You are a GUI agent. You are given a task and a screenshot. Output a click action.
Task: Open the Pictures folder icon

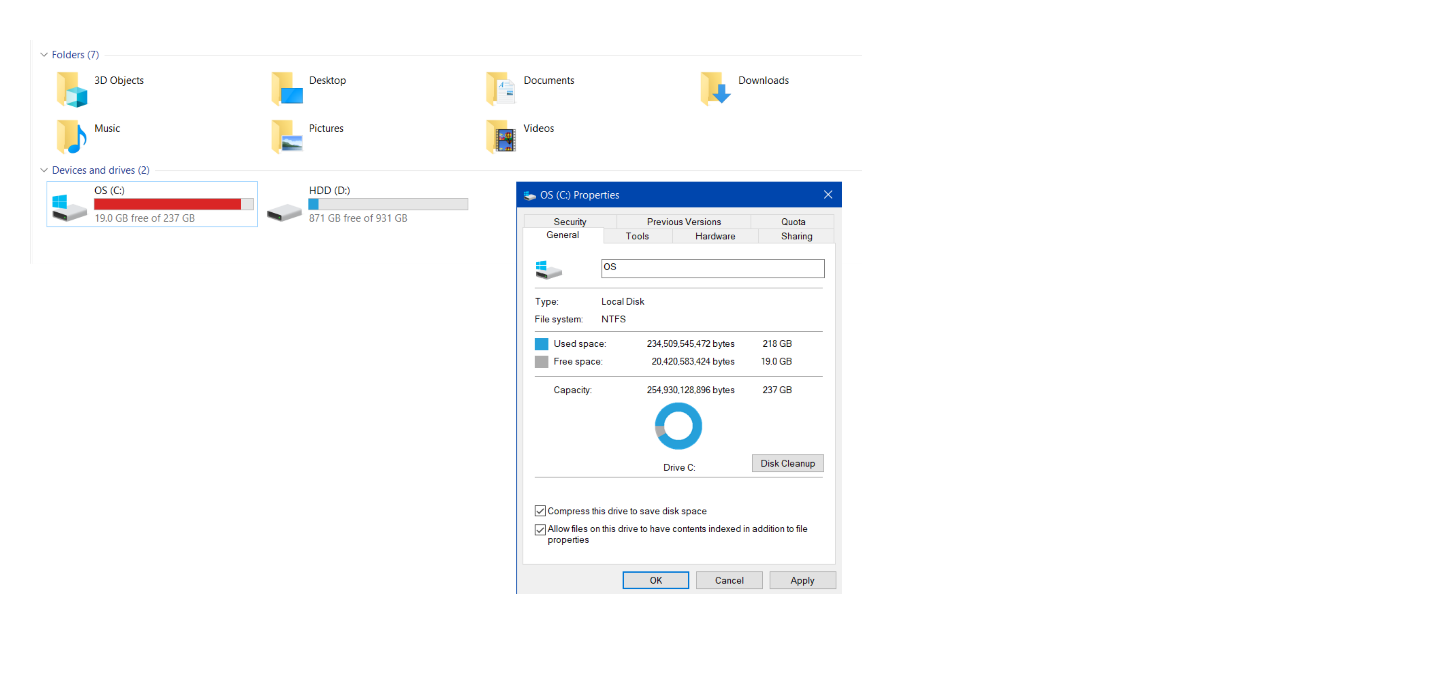pos(287,137)
